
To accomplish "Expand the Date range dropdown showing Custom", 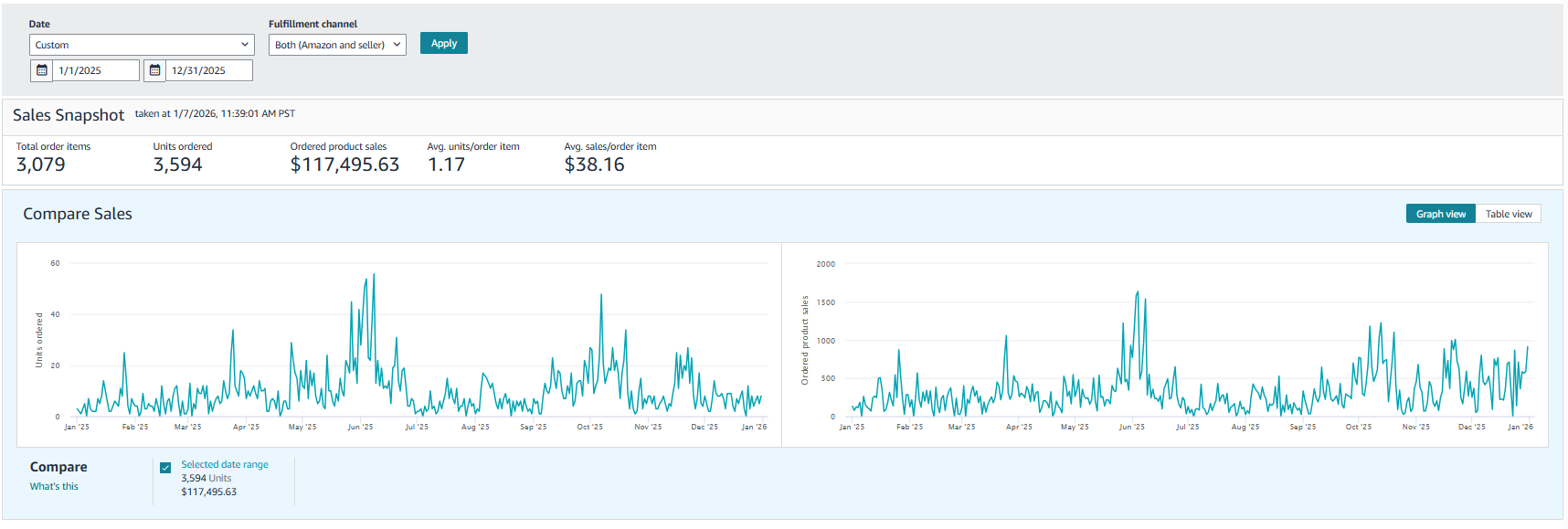I will tap(142, 45).
